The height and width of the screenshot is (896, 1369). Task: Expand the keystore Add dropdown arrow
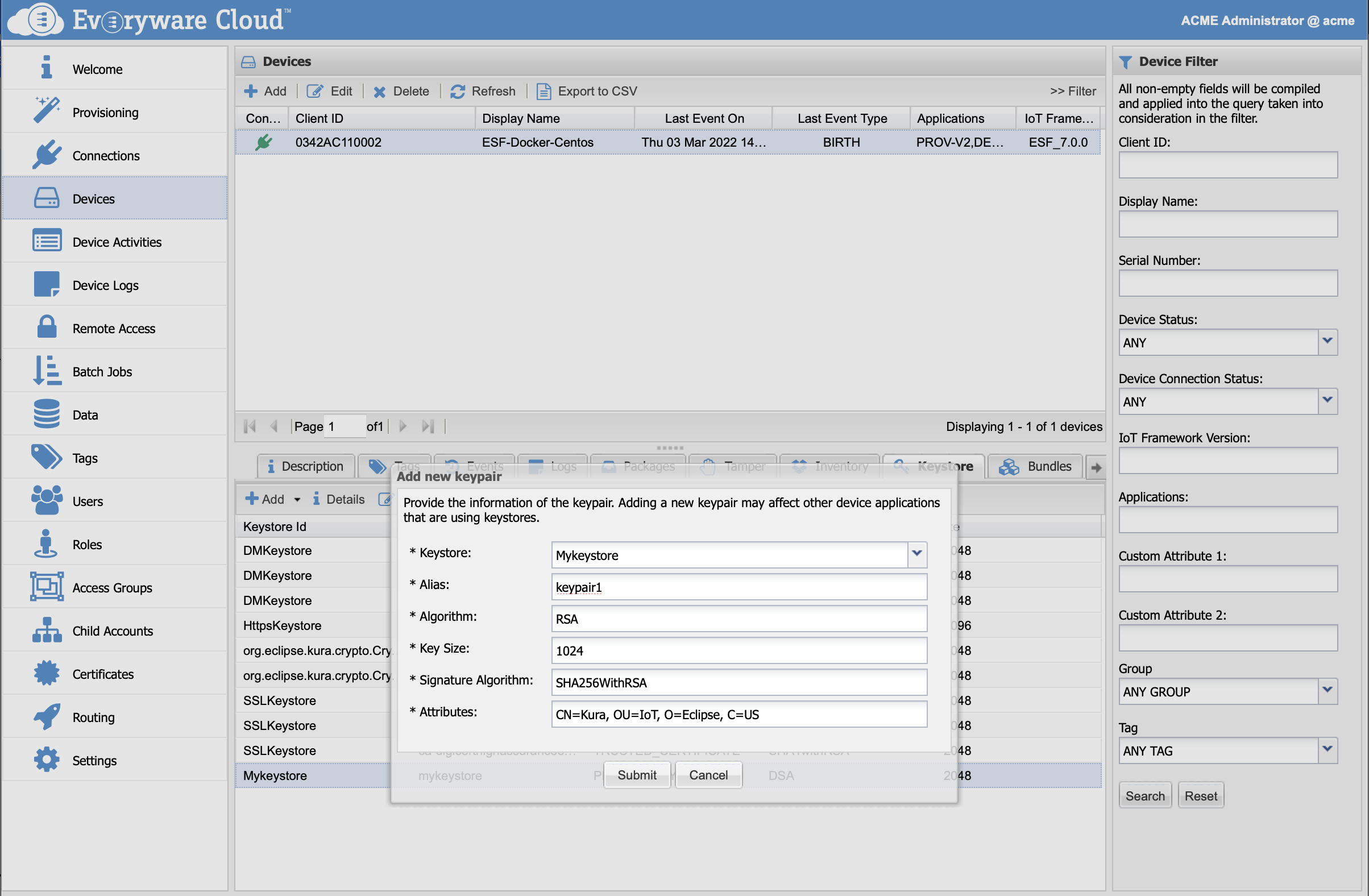(x=297, y=499)
